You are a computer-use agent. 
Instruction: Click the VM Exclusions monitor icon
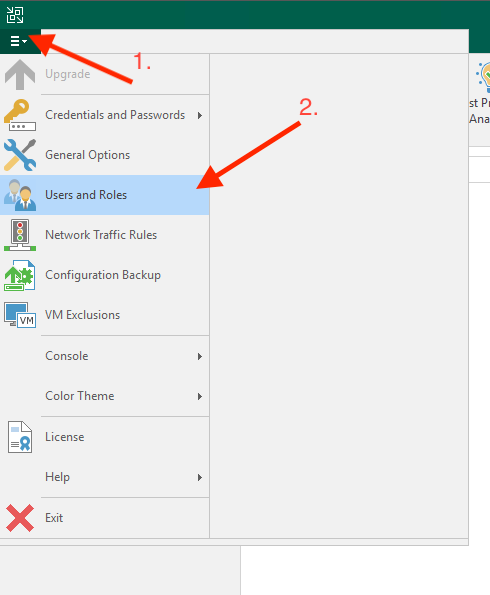(x=20, y=315)
